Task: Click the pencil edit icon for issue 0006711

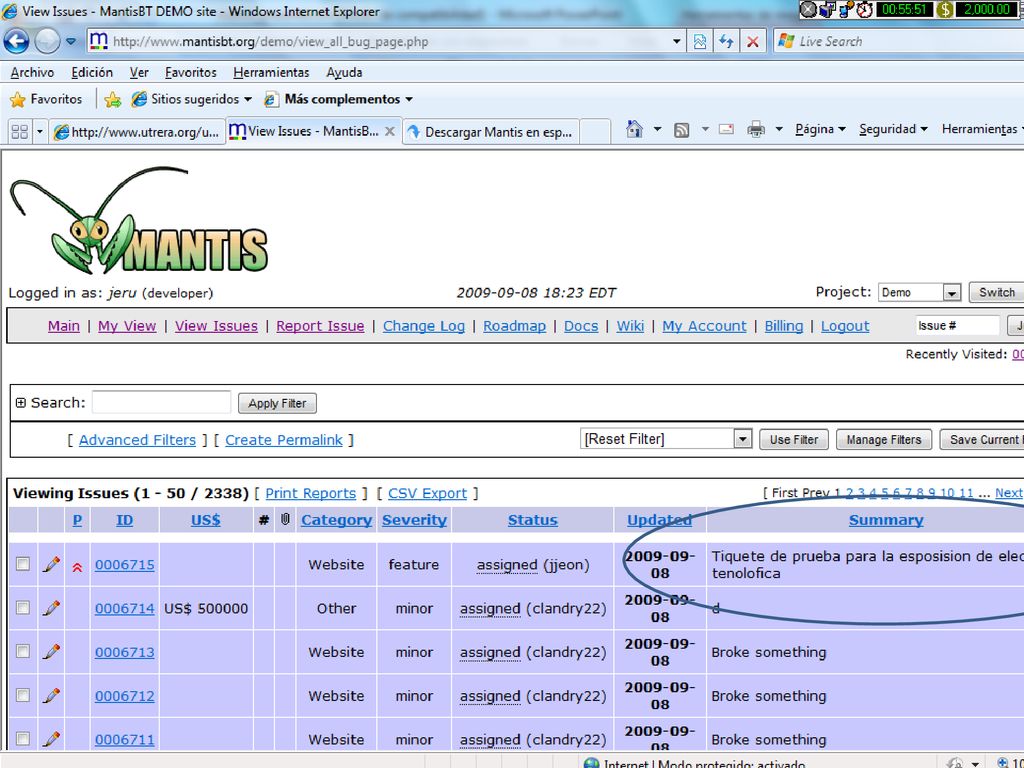Action: [51, 739]
